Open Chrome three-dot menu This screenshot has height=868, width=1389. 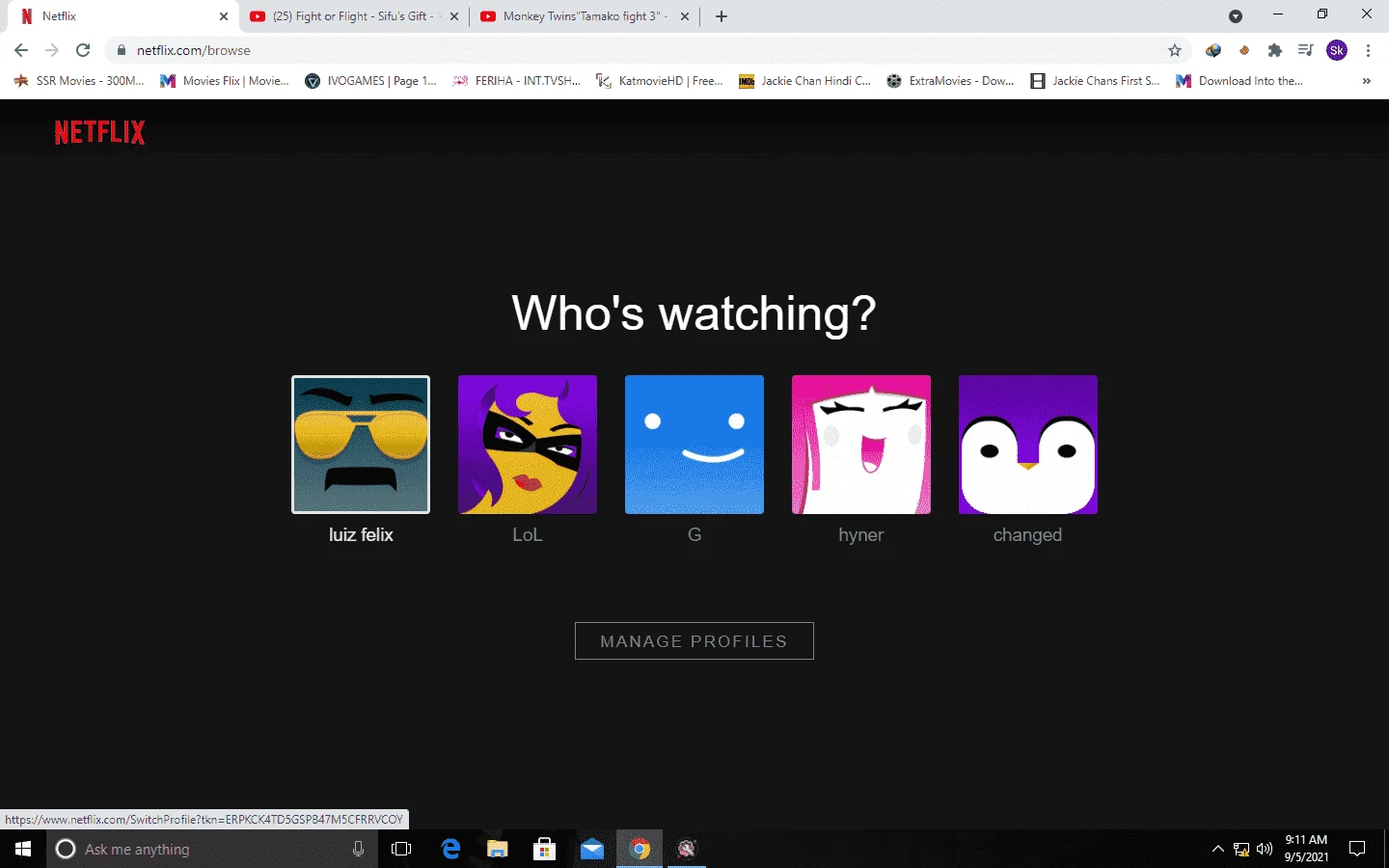point(1368,50)
